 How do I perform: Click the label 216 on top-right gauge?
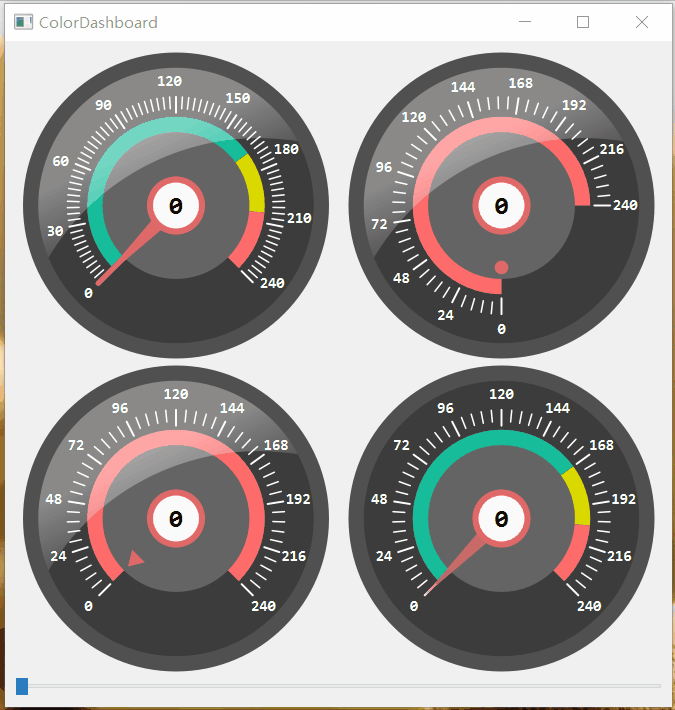pos(612,149)
